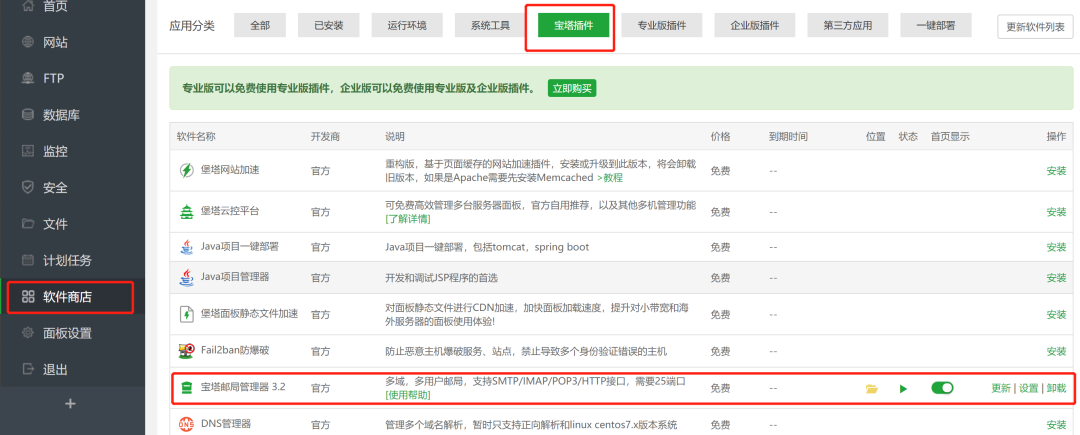The width and height of the screenshot is (1080, 435).
Task: Click the Fail2ban防爆破 icon
Action: click(186, 351)
